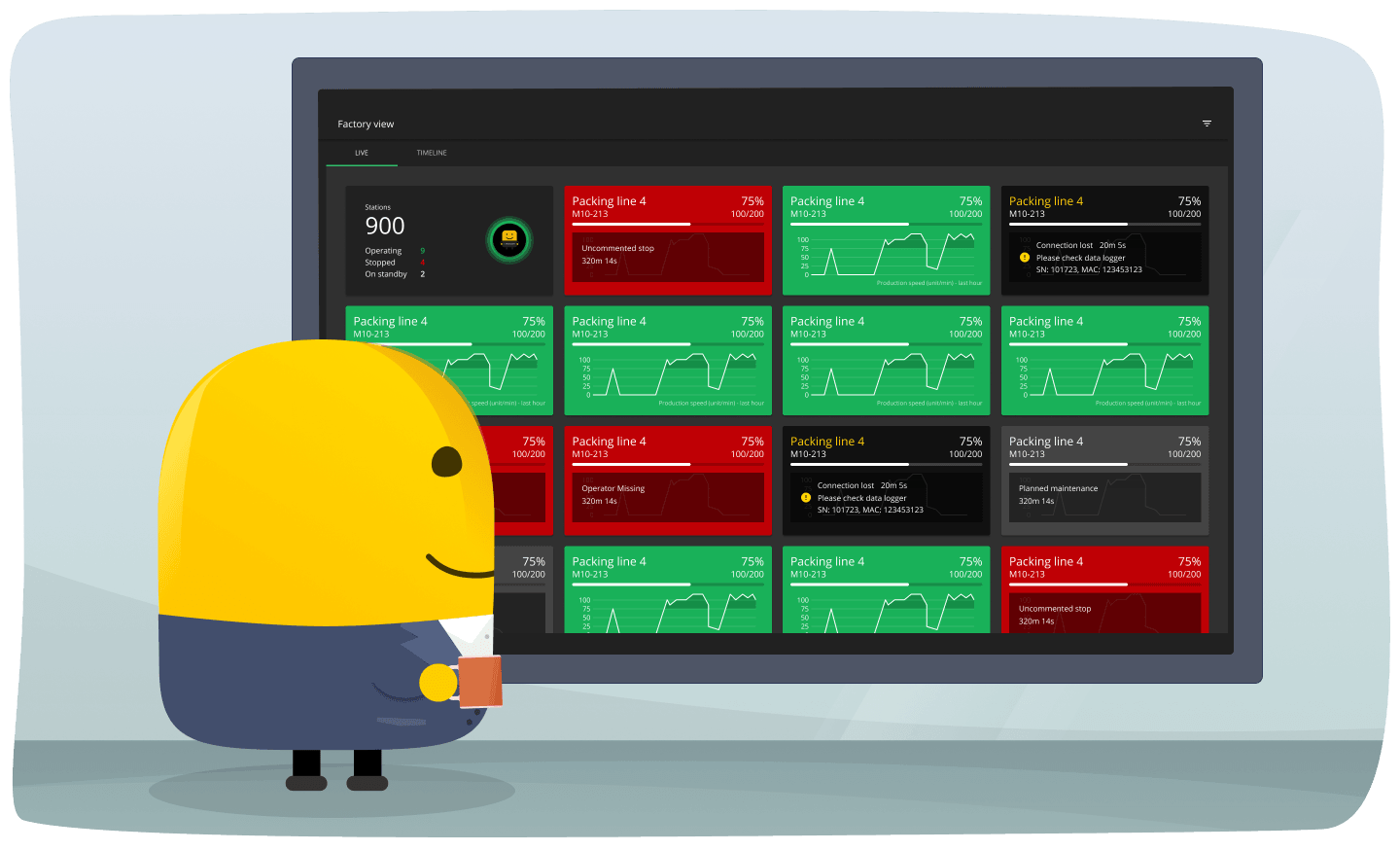The width and height of the screenshot is (1400, 851).
Task: Select the 900 stations count
Action: point(385,226)
